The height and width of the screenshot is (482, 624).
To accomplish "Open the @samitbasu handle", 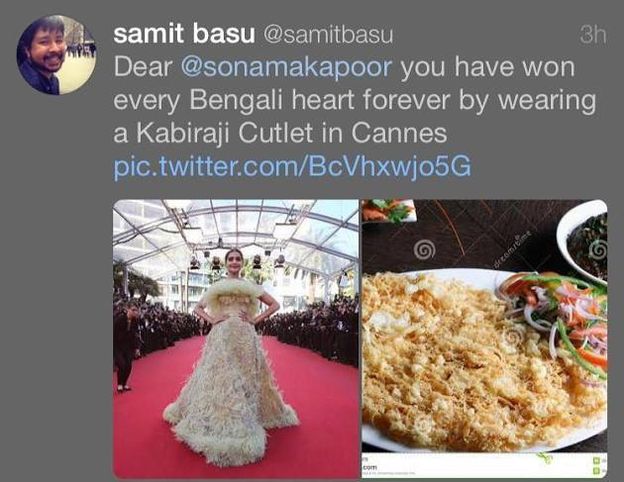I will [x=328, y=35].
